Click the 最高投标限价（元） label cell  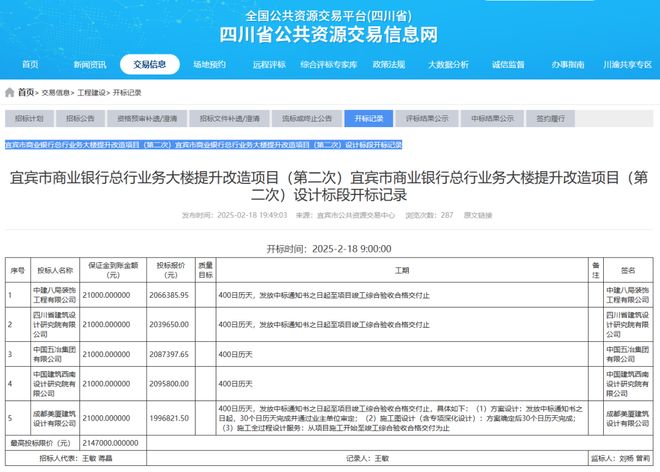click(x=42, y=443)
